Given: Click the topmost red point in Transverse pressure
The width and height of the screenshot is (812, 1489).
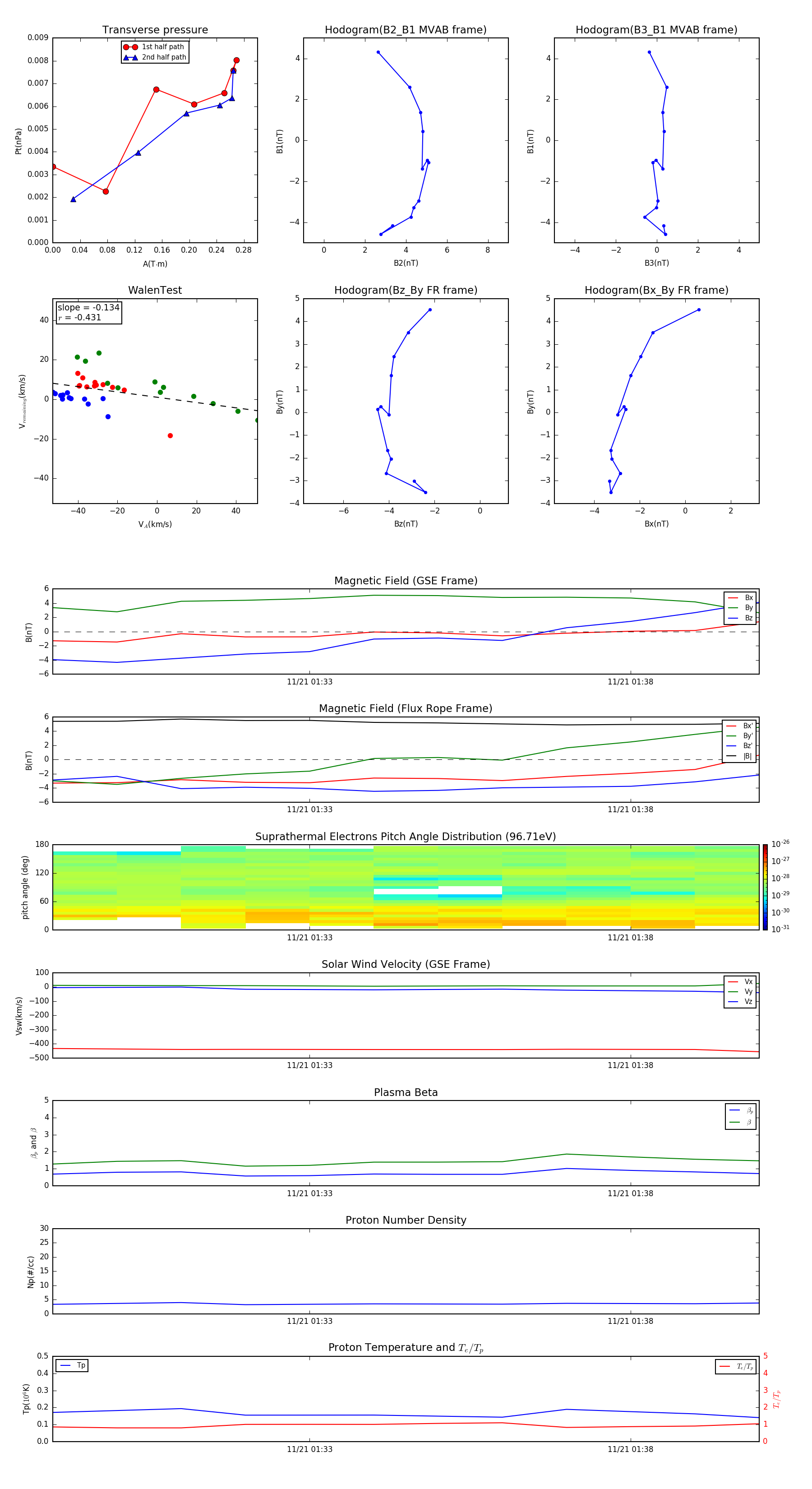Looking at the screenshot, I should pos(236,60).
